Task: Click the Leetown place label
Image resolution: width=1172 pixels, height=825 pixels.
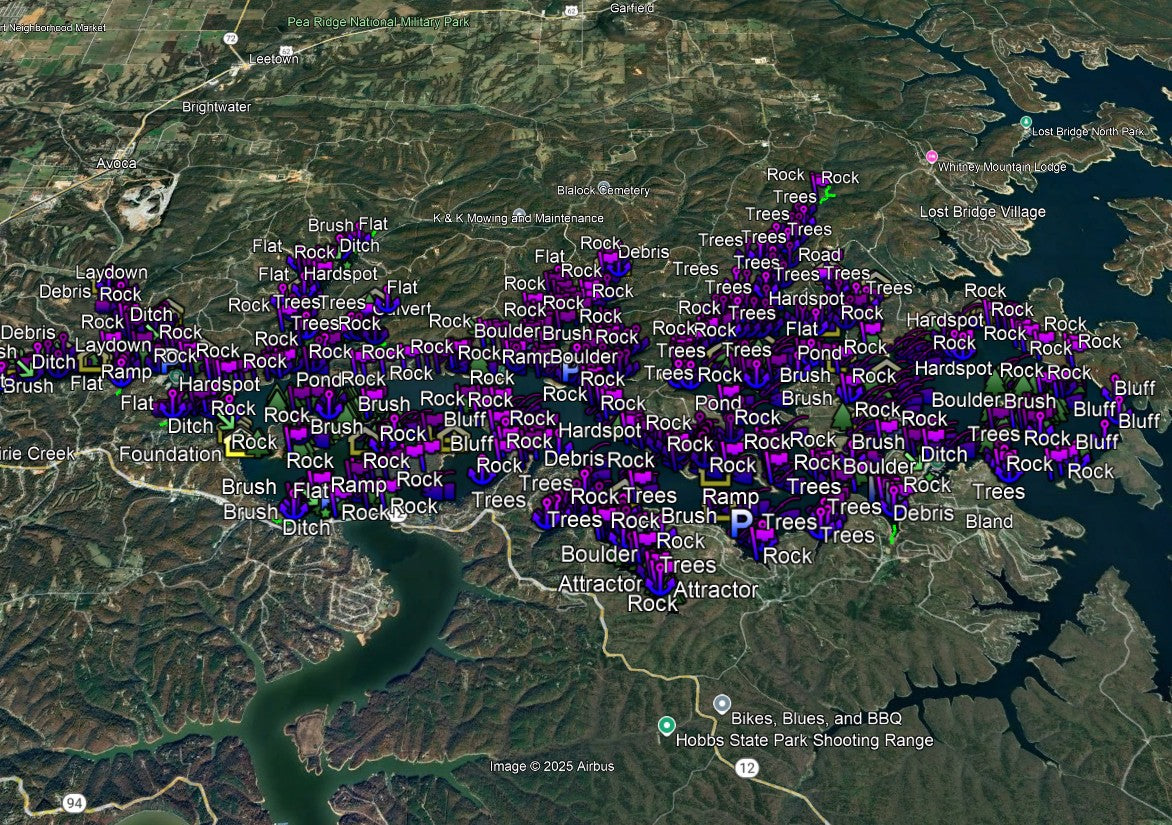Action: pos(273,60)
